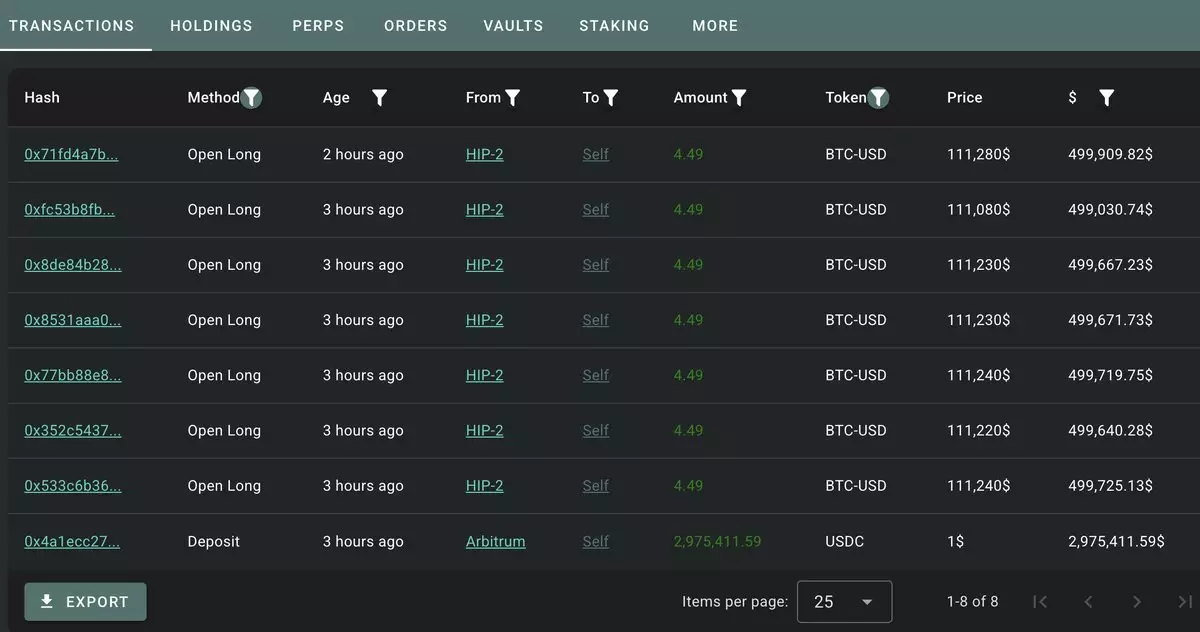
Task: Open the To column filter
Action: pos(611,97)
